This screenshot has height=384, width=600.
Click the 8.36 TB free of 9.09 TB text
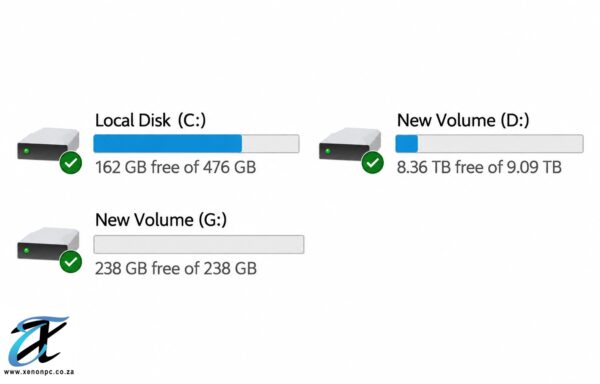479,168
